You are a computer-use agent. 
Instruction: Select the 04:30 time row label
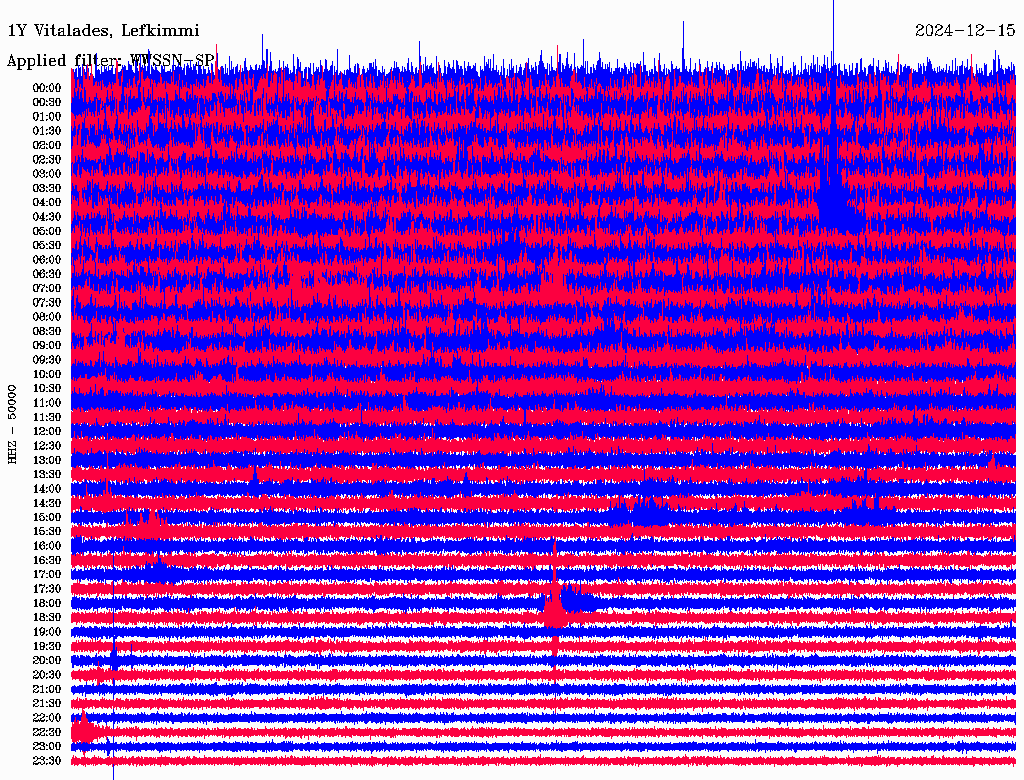(x=47, y=217)
